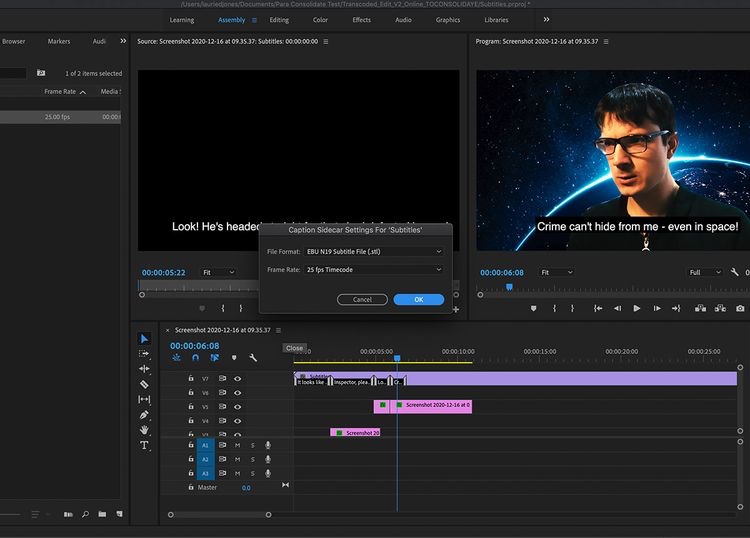Solo audio track A2
The width and height of the screenshot is (750, 538).
[253, 459]
